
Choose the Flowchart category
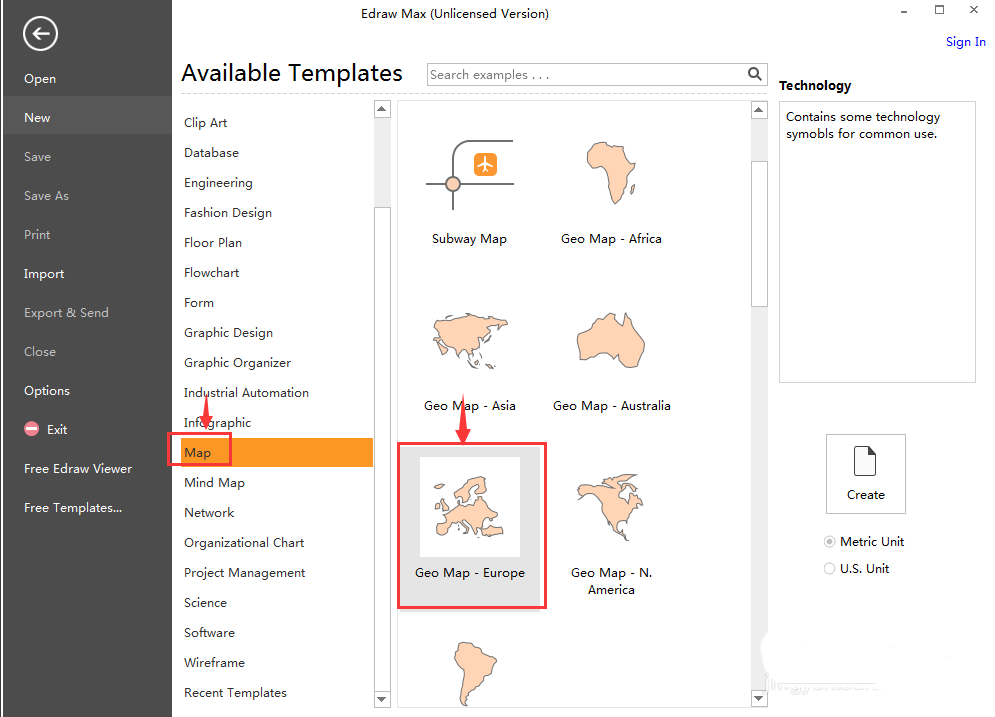211,272
